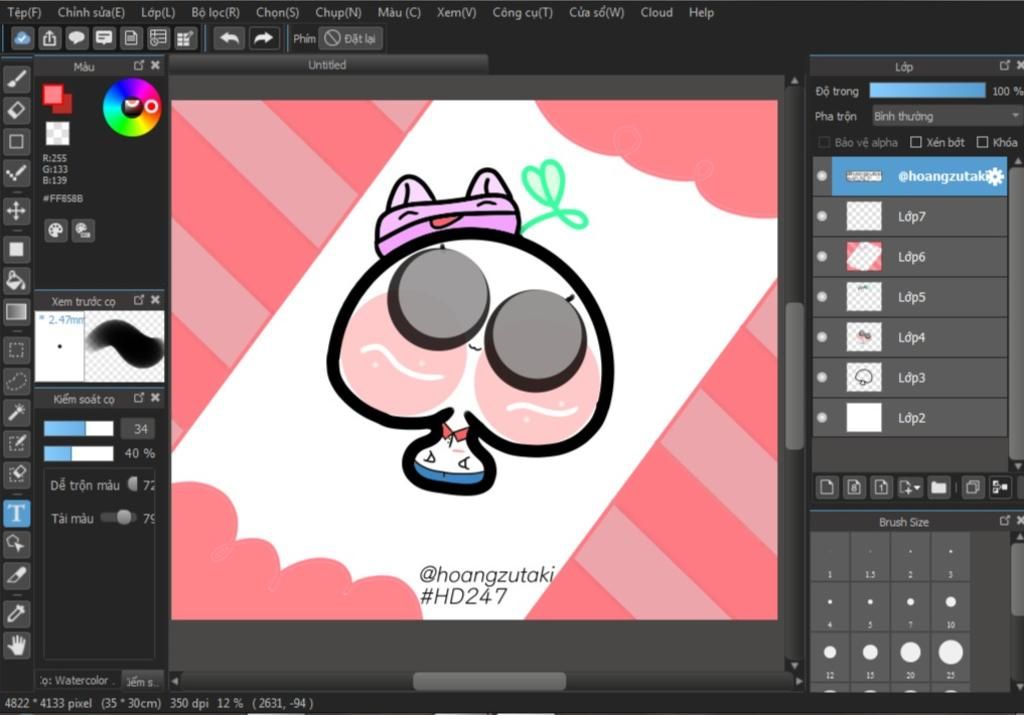Image resolution: width=1024 pixels, height=715 pixels.
Task: Select the Brush tool
Action: (16, 79)
